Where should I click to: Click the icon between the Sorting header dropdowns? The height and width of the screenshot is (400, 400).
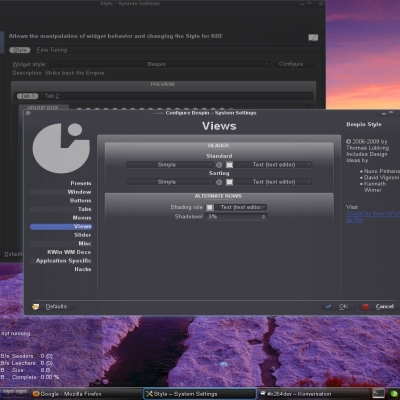(x=219, y=182)
